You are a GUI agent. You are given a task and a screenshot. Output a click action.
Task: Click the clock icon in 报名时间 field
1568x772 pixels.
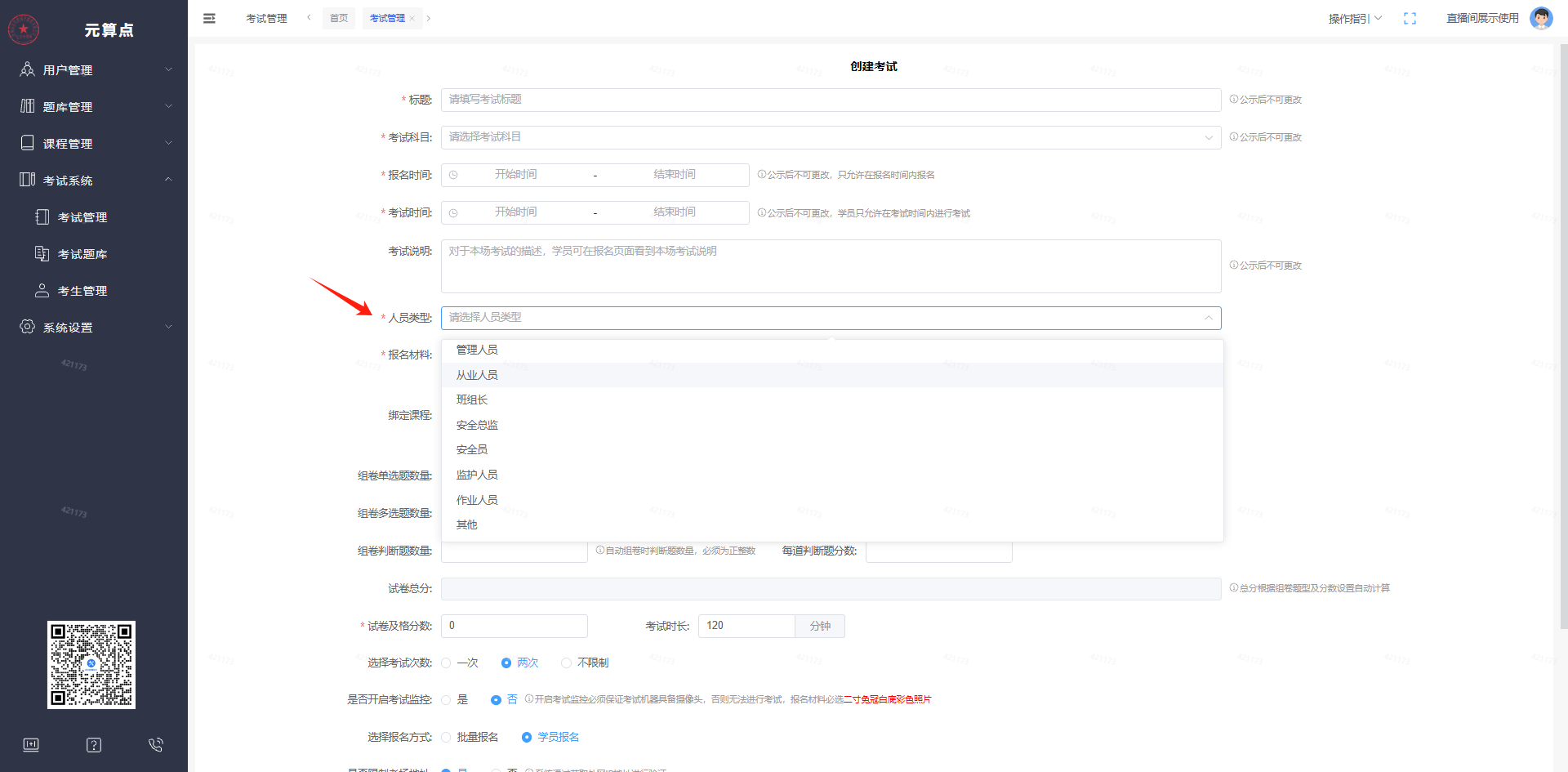coord(453,175)
